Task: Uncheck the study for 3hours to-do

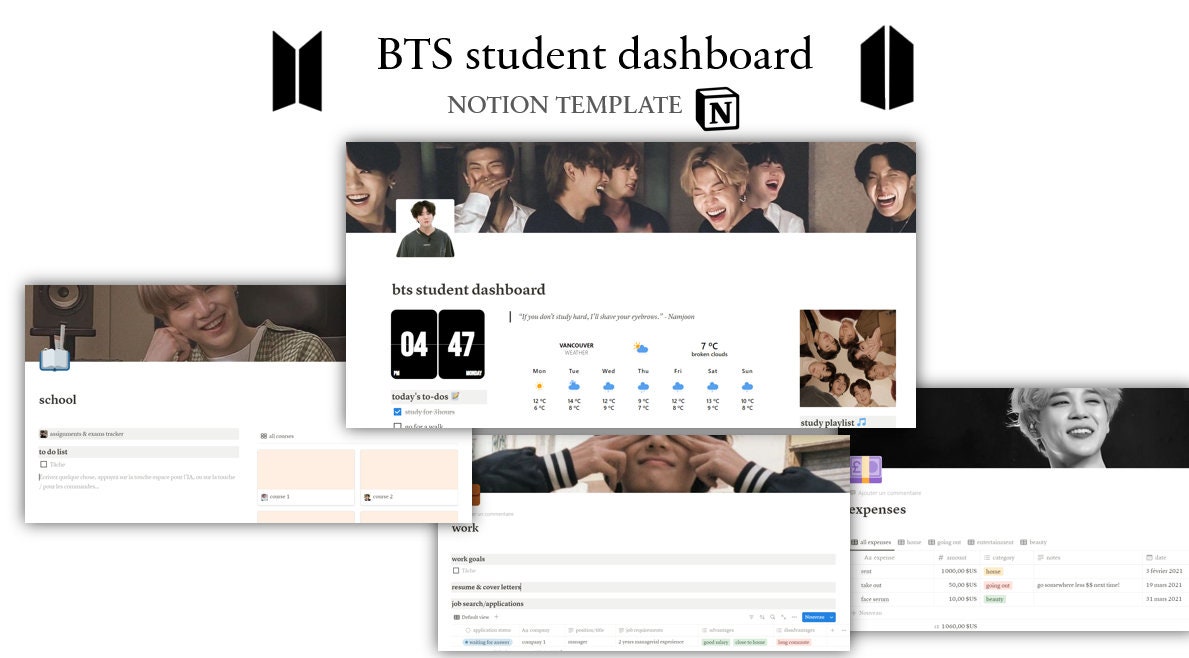Action: (x=398, y=412)
